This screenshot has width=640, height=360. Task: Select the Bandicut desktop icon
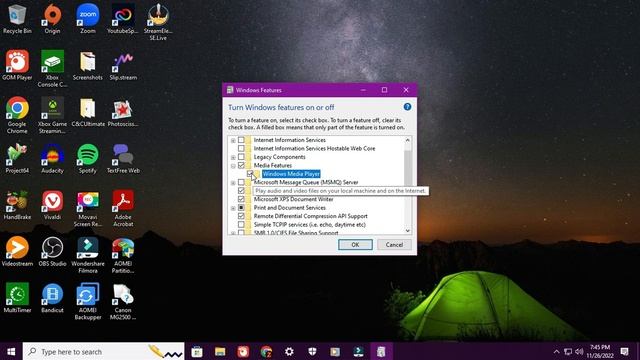click(52, 298)
